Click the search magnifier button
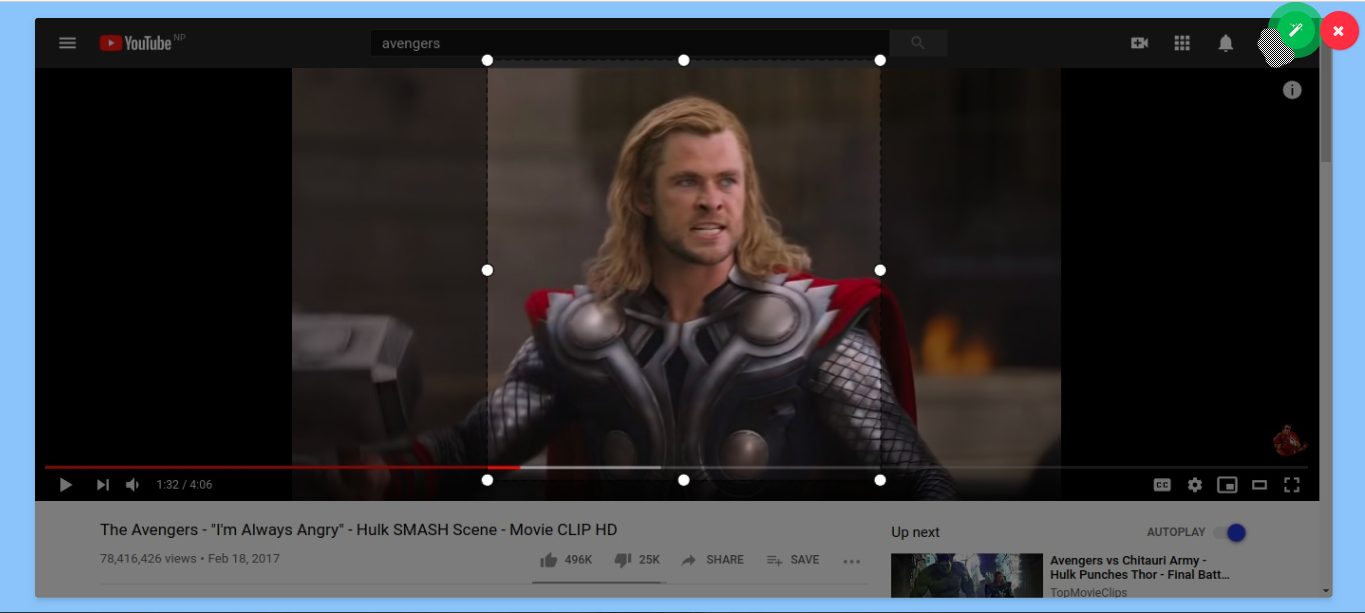This screenshot has width=1365, height=613. (x=918, y=43)
